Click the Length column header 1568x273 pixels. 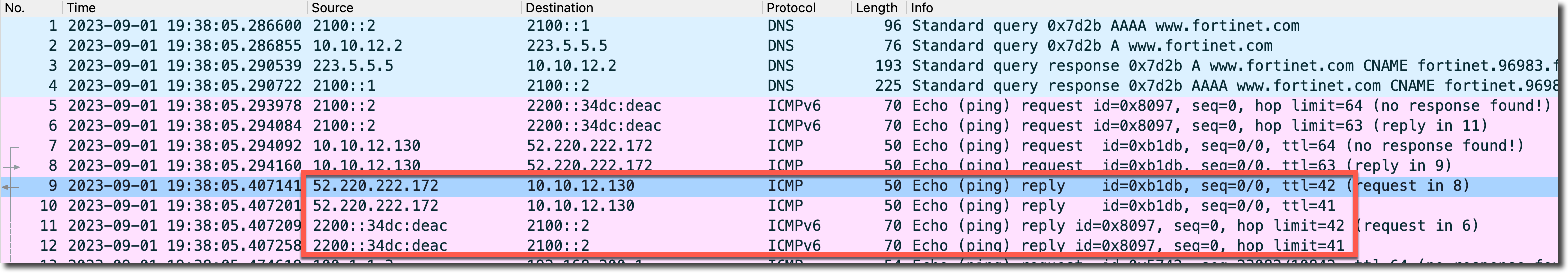pos(876,8)
